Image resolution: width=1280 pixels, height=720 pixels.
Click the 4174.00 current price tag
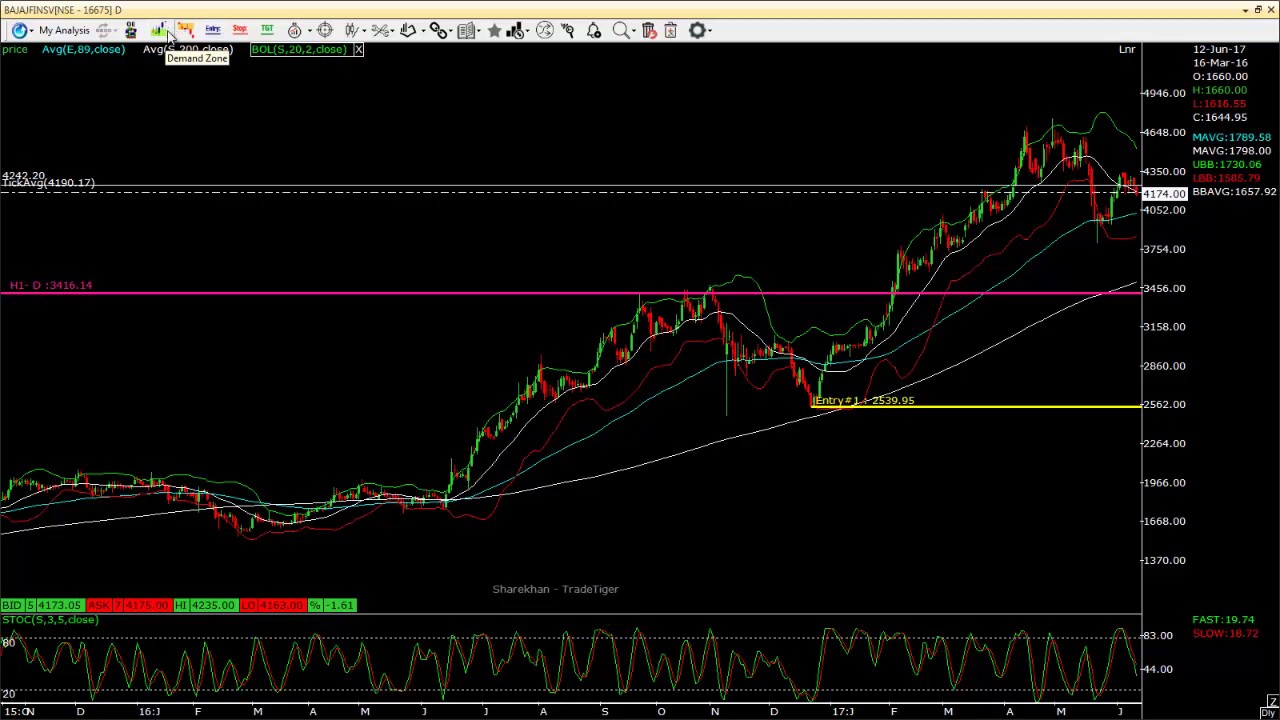coord(1164,194)
